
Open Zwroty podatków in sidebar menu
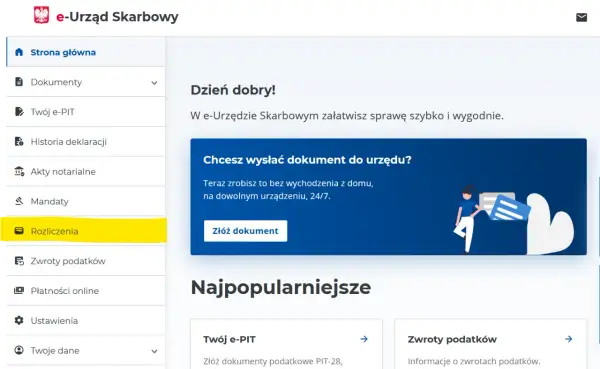pyautogui.click(x=86, y=261)
